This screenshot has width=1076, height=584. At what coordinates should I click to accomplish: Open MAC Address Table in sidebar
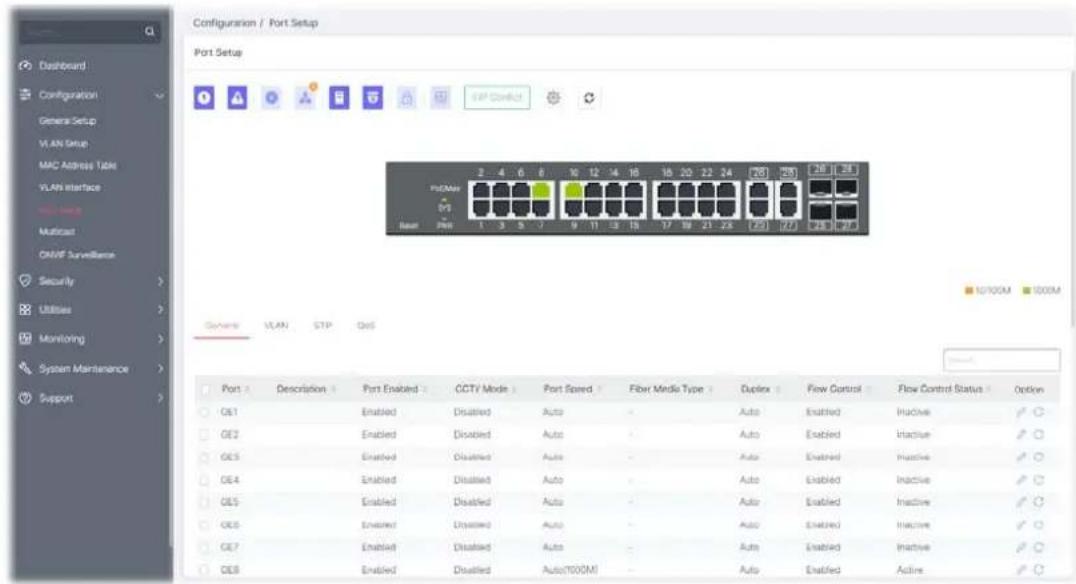pyautogui.click(x=78, y=165)
